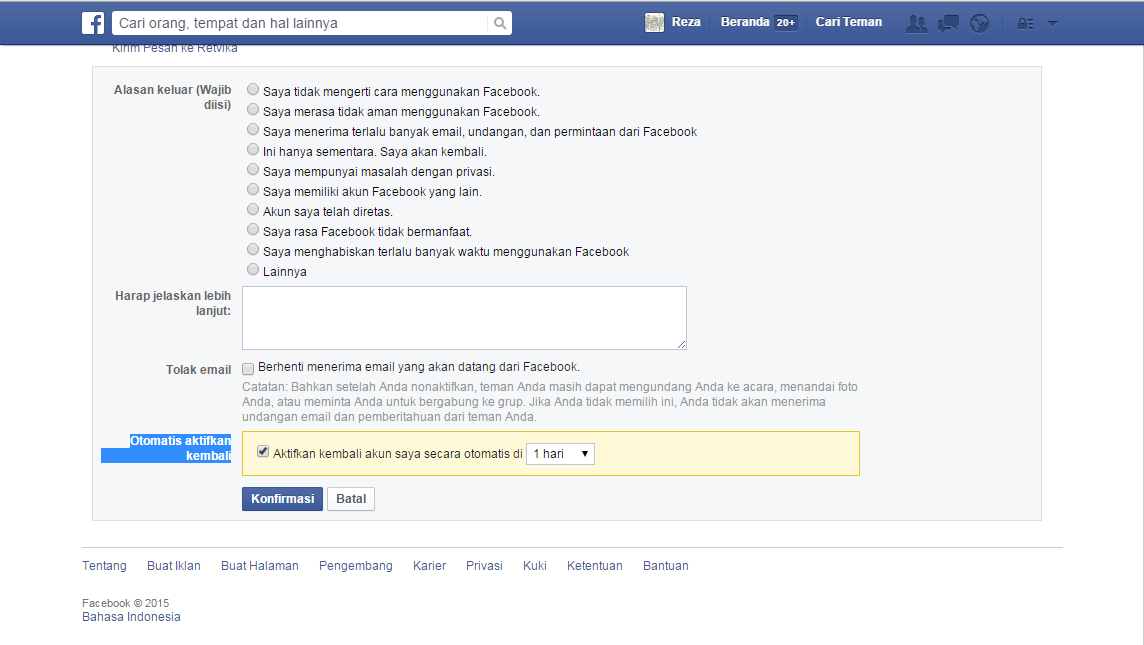Open the notifications globe icon

pos(979,23)
